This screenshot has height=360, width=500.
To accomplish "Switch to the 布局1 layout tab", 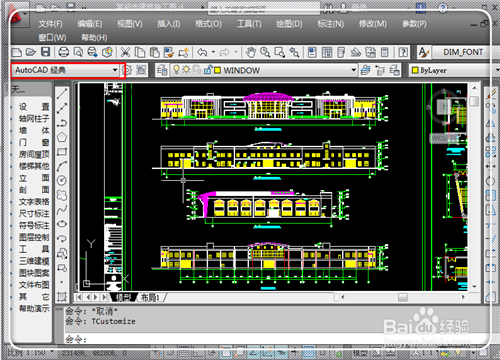I will tap(150, 297).
